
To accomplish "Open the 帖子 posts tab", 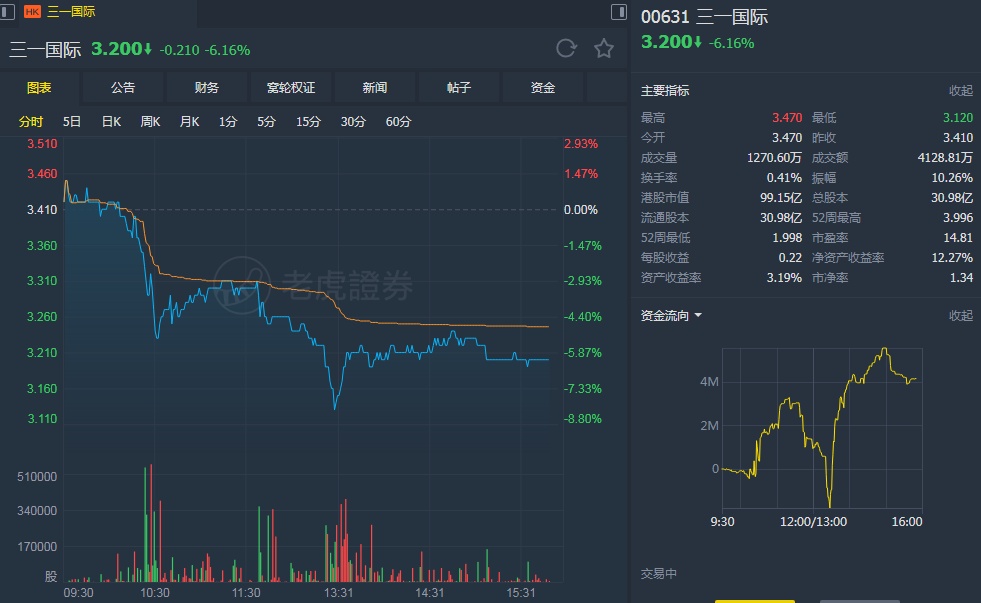I will click(x=459, y=88).
